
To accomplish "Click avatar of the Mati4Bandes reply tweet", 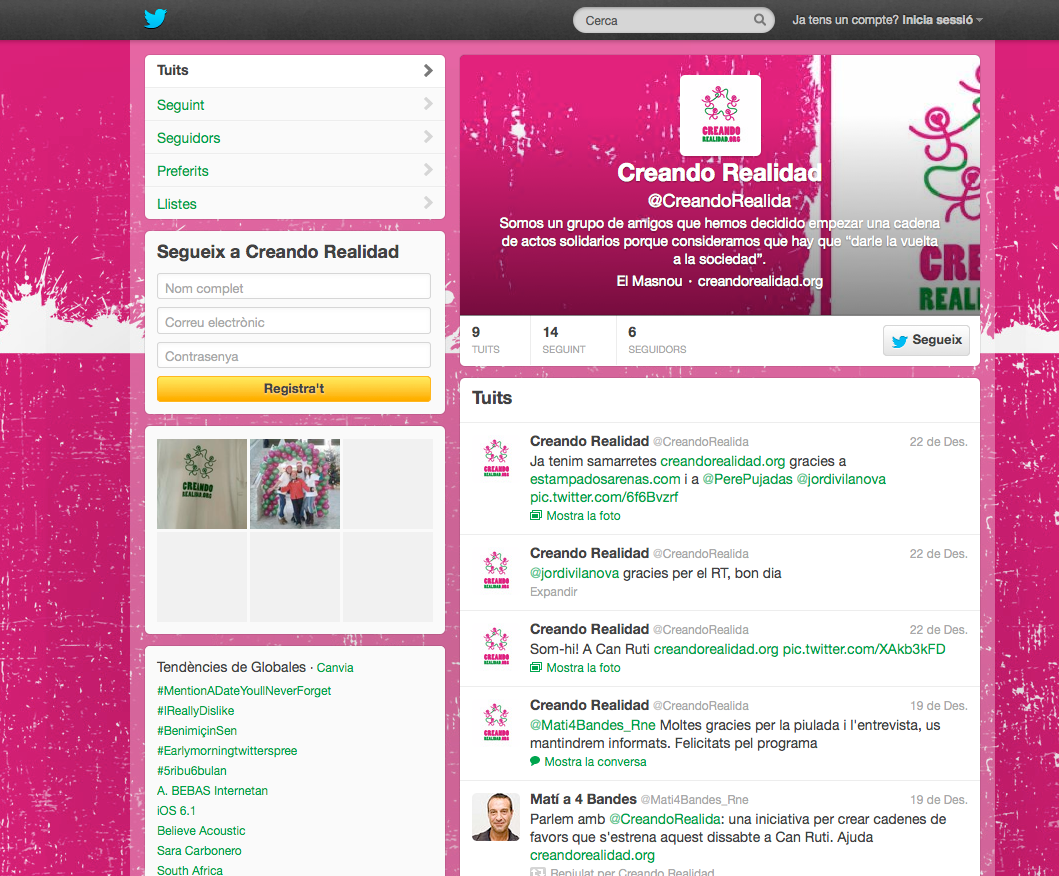I will (496, 722).
